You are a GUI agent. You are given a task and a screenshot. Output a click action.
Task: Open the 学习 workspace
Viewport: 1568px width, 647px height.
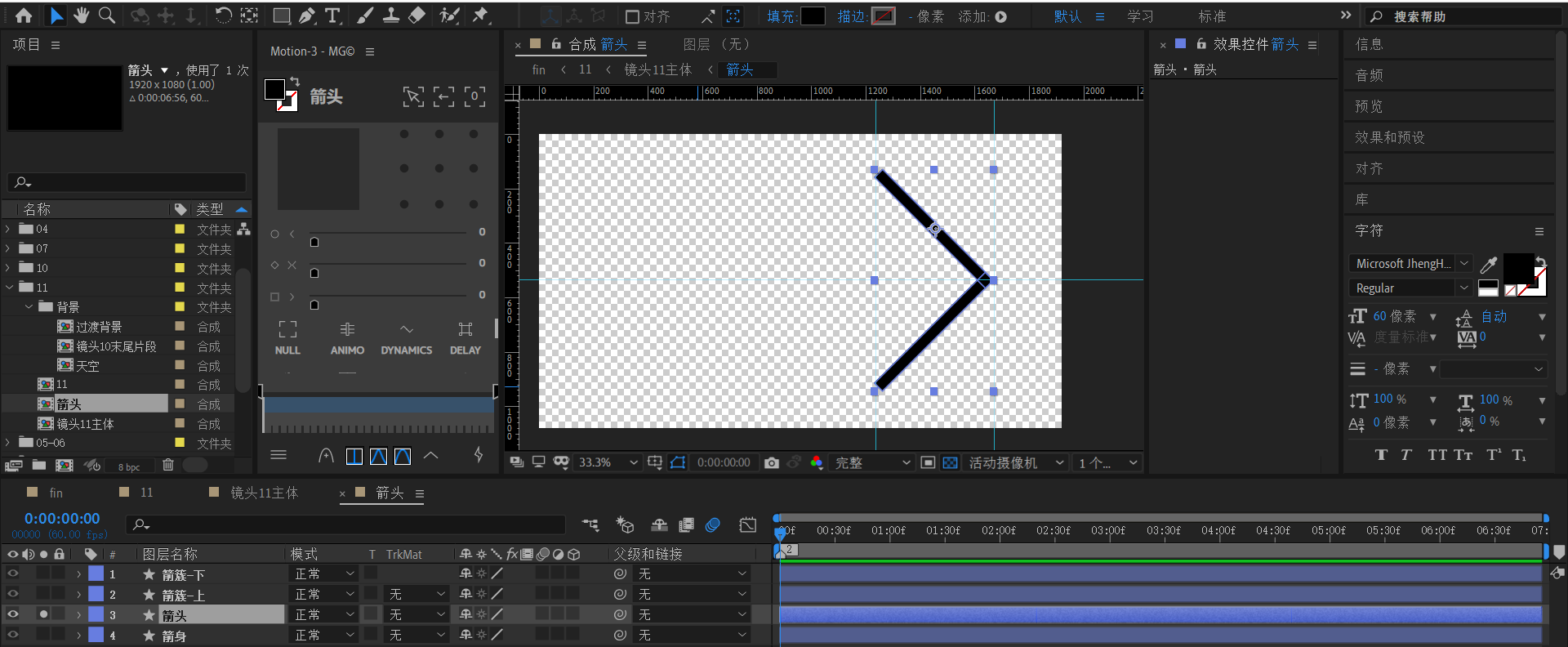click(x=1140, y=16)
